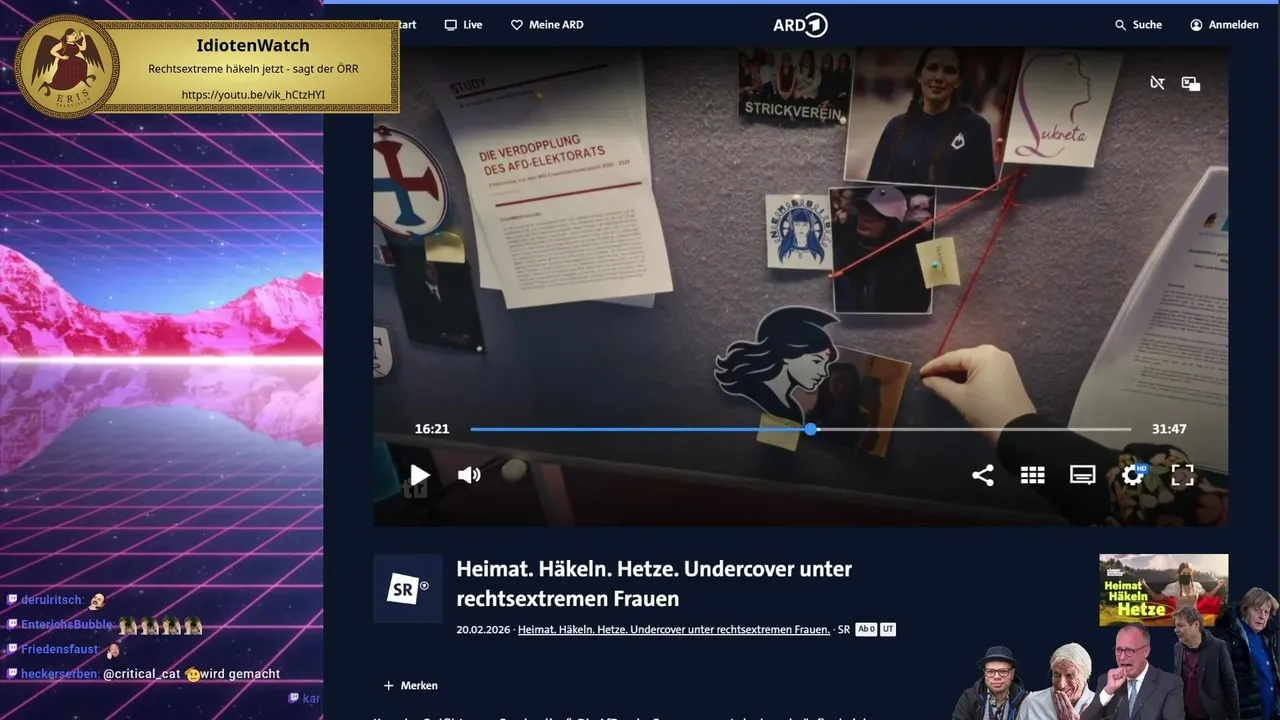
Task: Click the video progress bar handle
Action: 811,429
